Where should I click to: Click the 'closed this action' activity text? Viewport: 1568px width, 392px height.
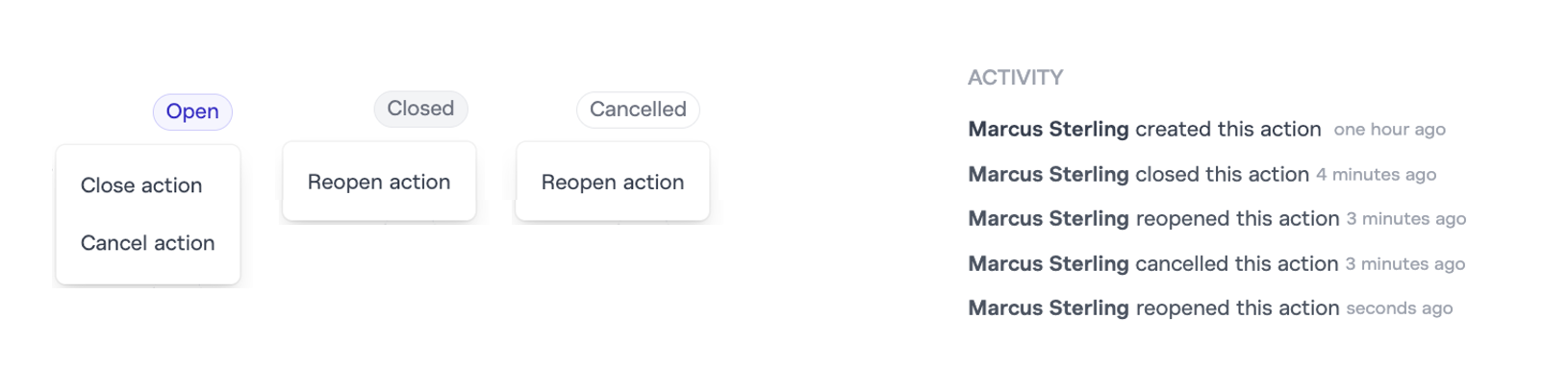point(1222,174)
